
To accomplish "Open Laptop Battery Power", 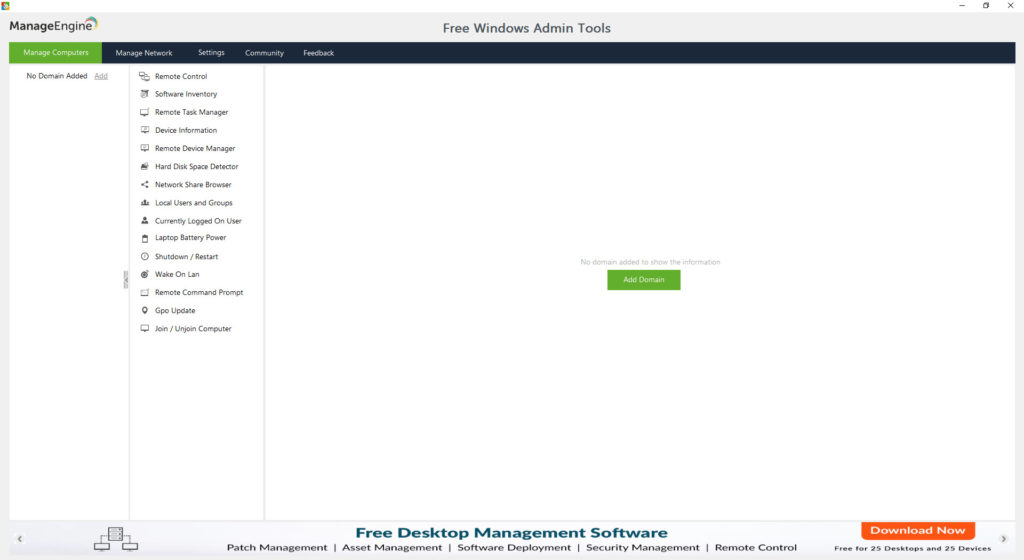I will coord(190,238).
